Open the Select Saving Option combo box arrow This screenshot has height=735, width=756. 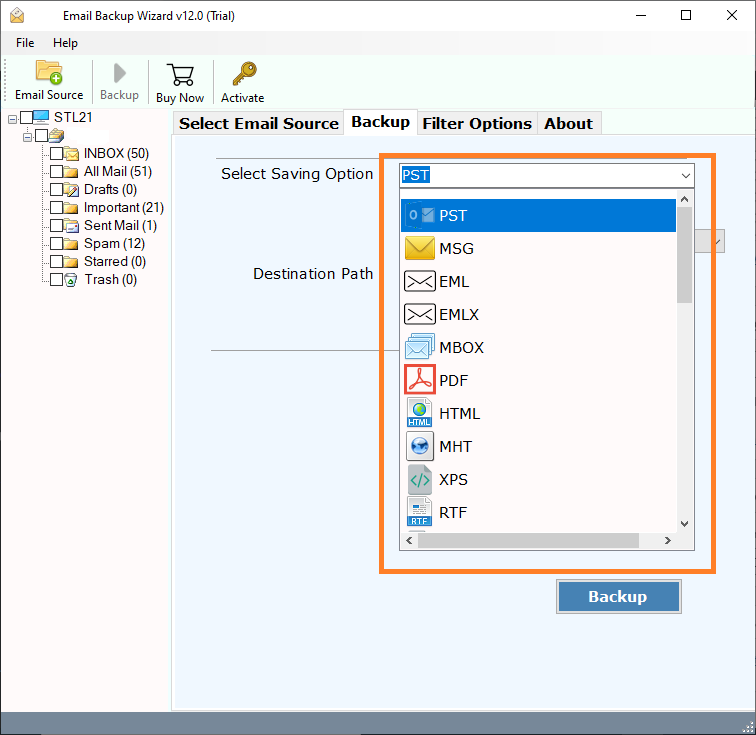point(685,175)
